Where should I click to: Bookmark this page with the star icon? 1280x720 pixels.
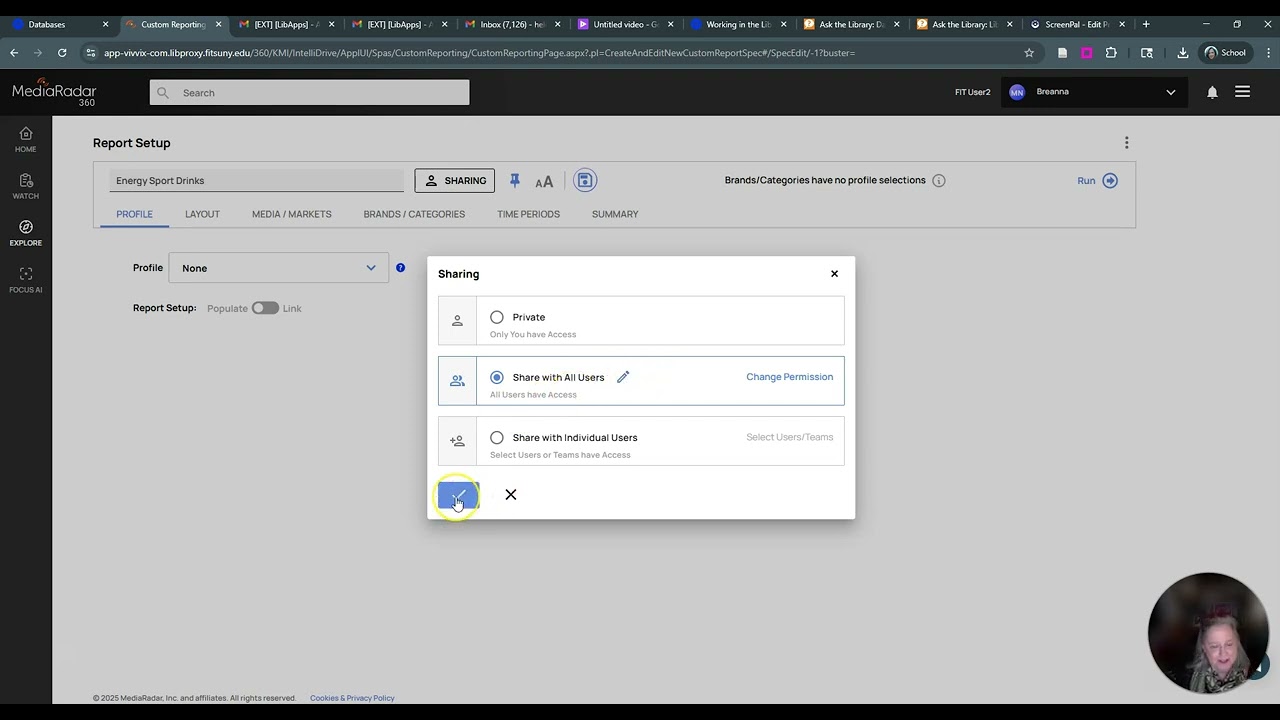pyautogui.click(x=1029, y=53)
